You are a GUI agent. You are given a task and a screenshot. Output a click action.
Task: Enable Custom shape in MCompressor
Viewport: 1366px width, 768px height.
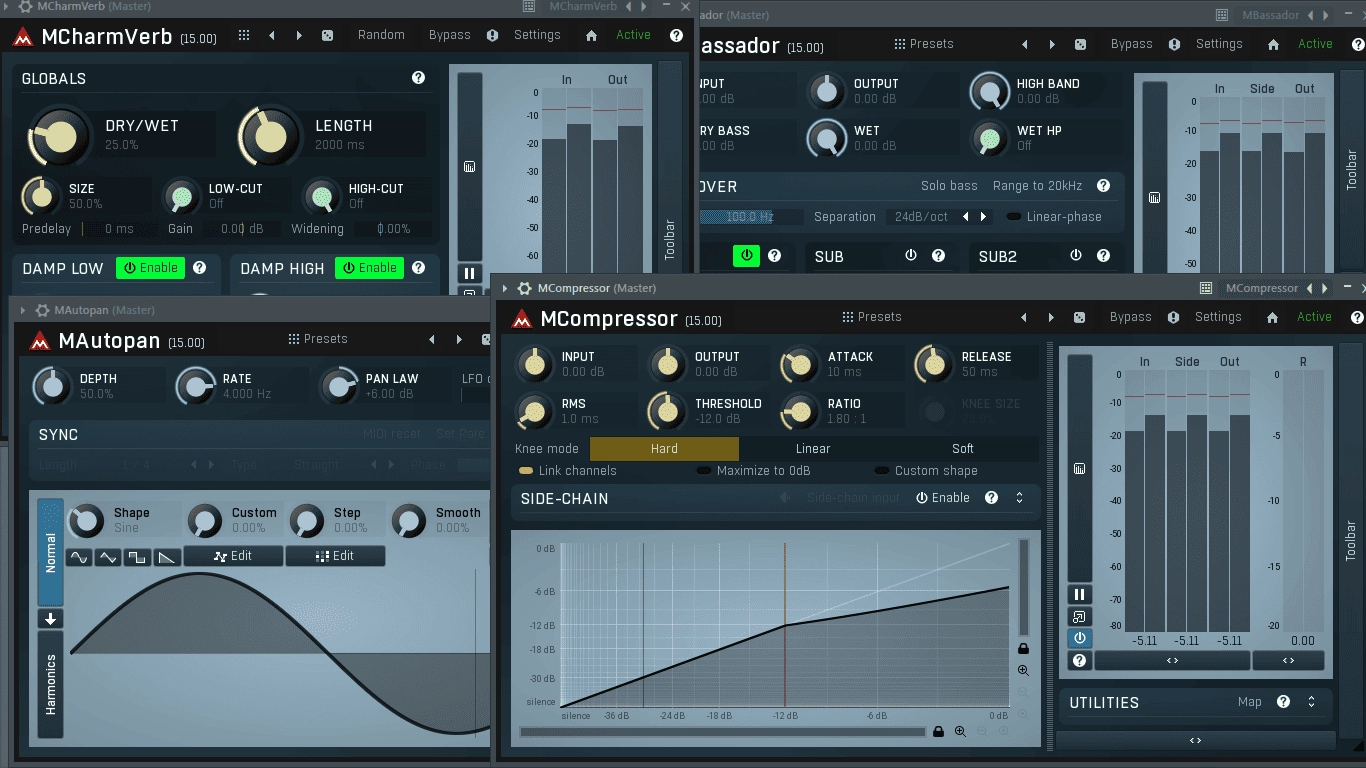(x=926, y=471)
